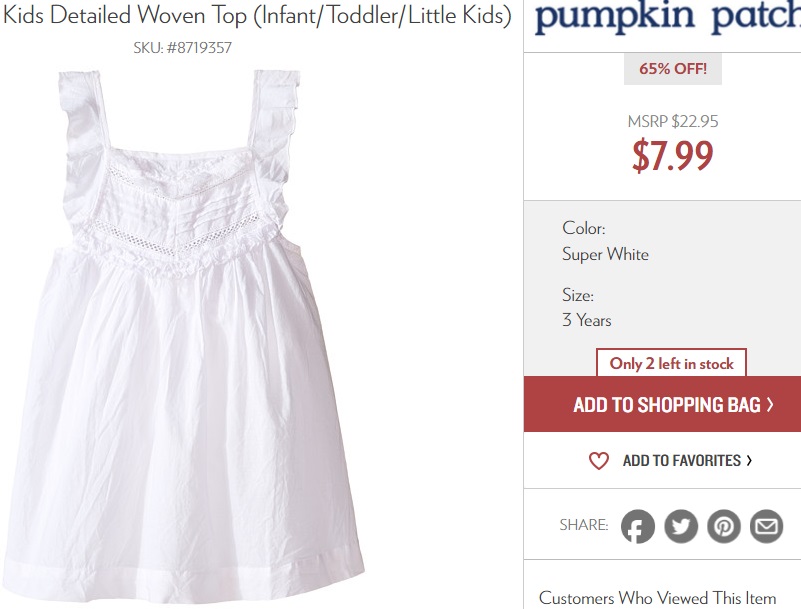Click the 65% OFF badge
Viewport: 801px width, 609px height.
pos(673,69)
